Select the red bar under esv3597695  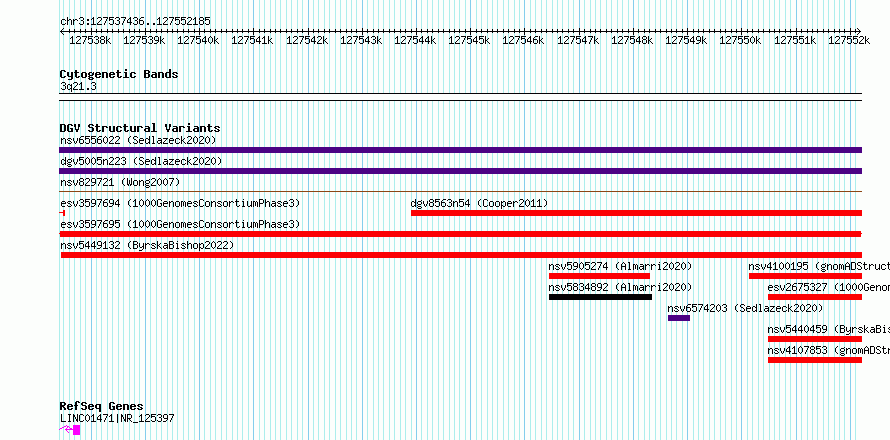point(460,234)
